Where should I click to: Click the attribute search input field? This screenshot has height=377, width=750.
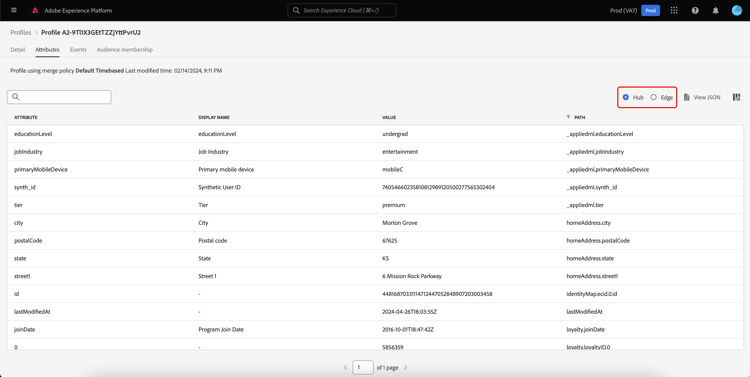(59, 97)
